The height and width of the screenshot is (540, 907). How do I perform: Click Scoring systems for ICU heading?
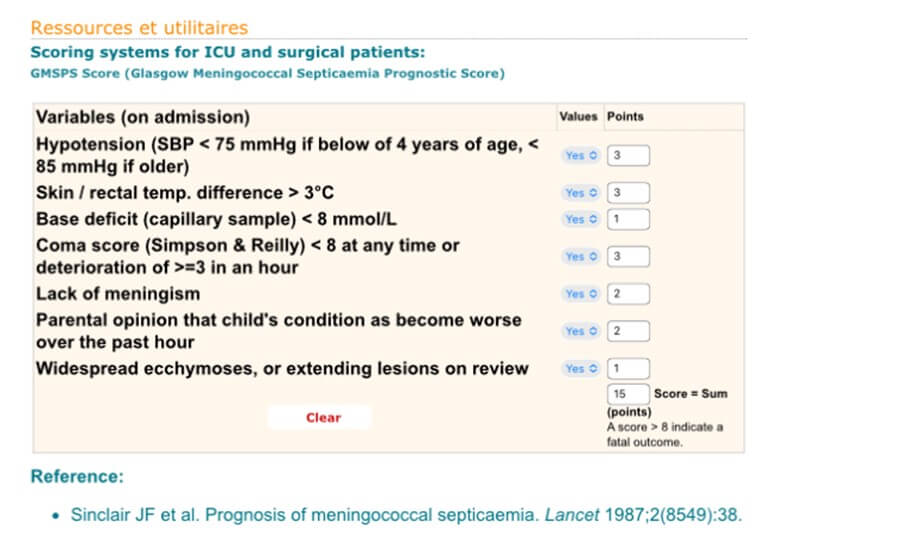[228, 52]
